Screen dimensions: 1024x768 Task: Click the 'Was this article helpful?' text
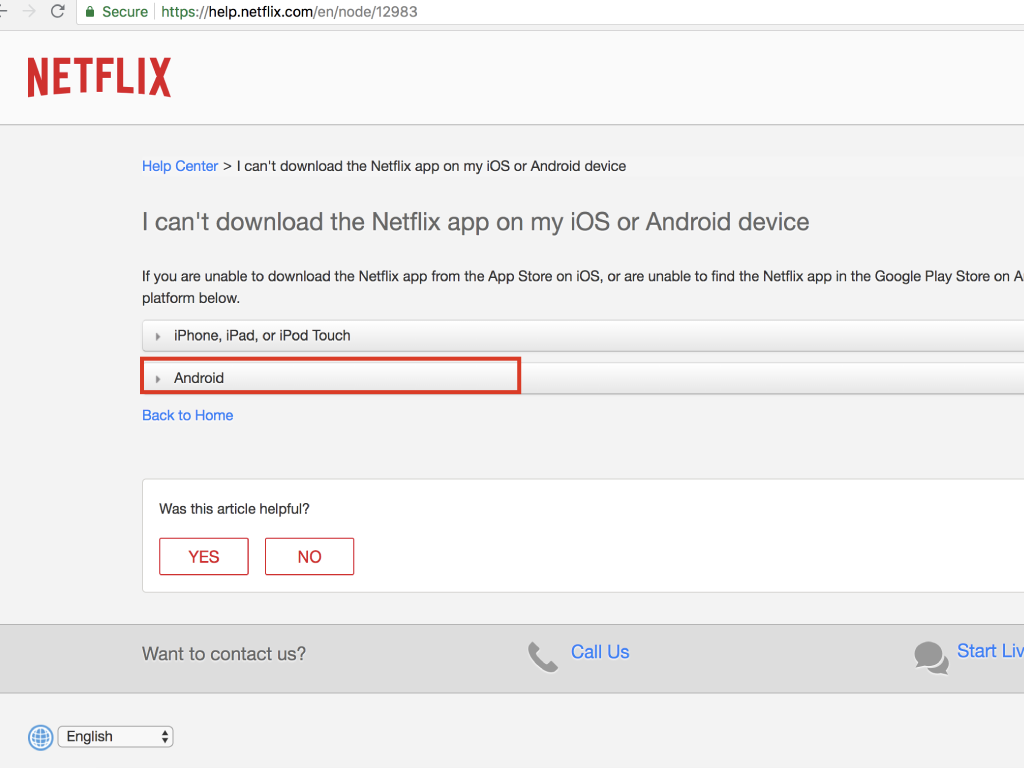[234, 509]
